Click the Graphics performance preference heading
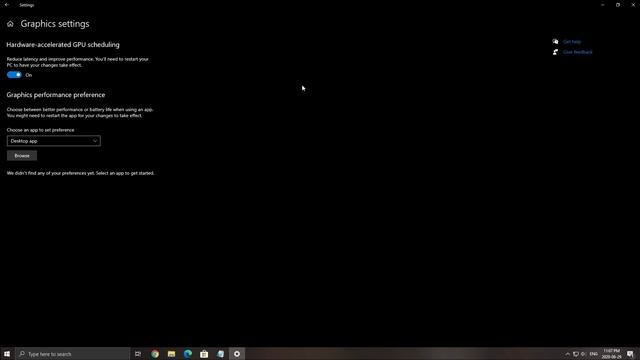Viewport: 640px width, 360px height. (x=56, y=95)
